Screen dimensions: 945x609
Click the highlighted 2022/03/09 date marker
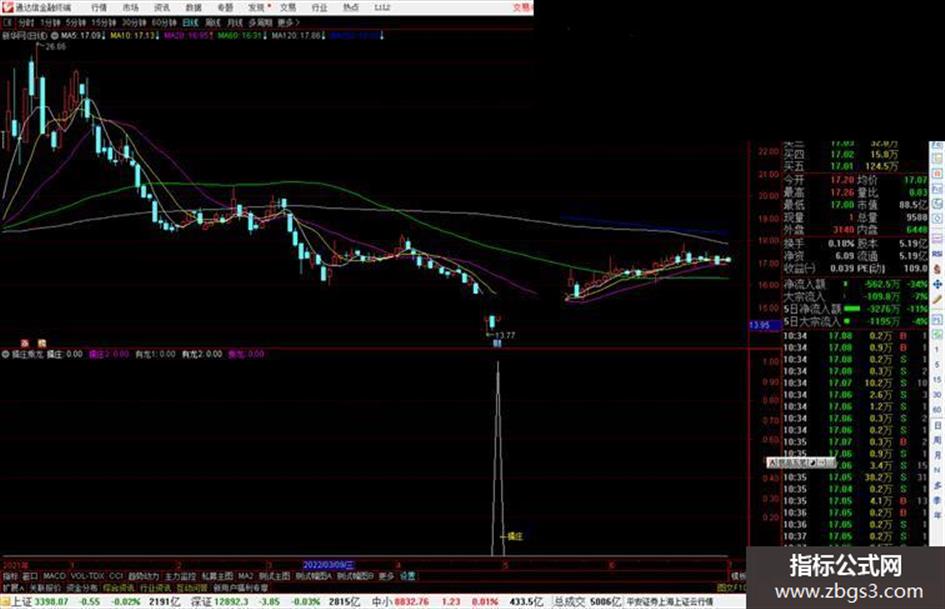coord(329,565)
